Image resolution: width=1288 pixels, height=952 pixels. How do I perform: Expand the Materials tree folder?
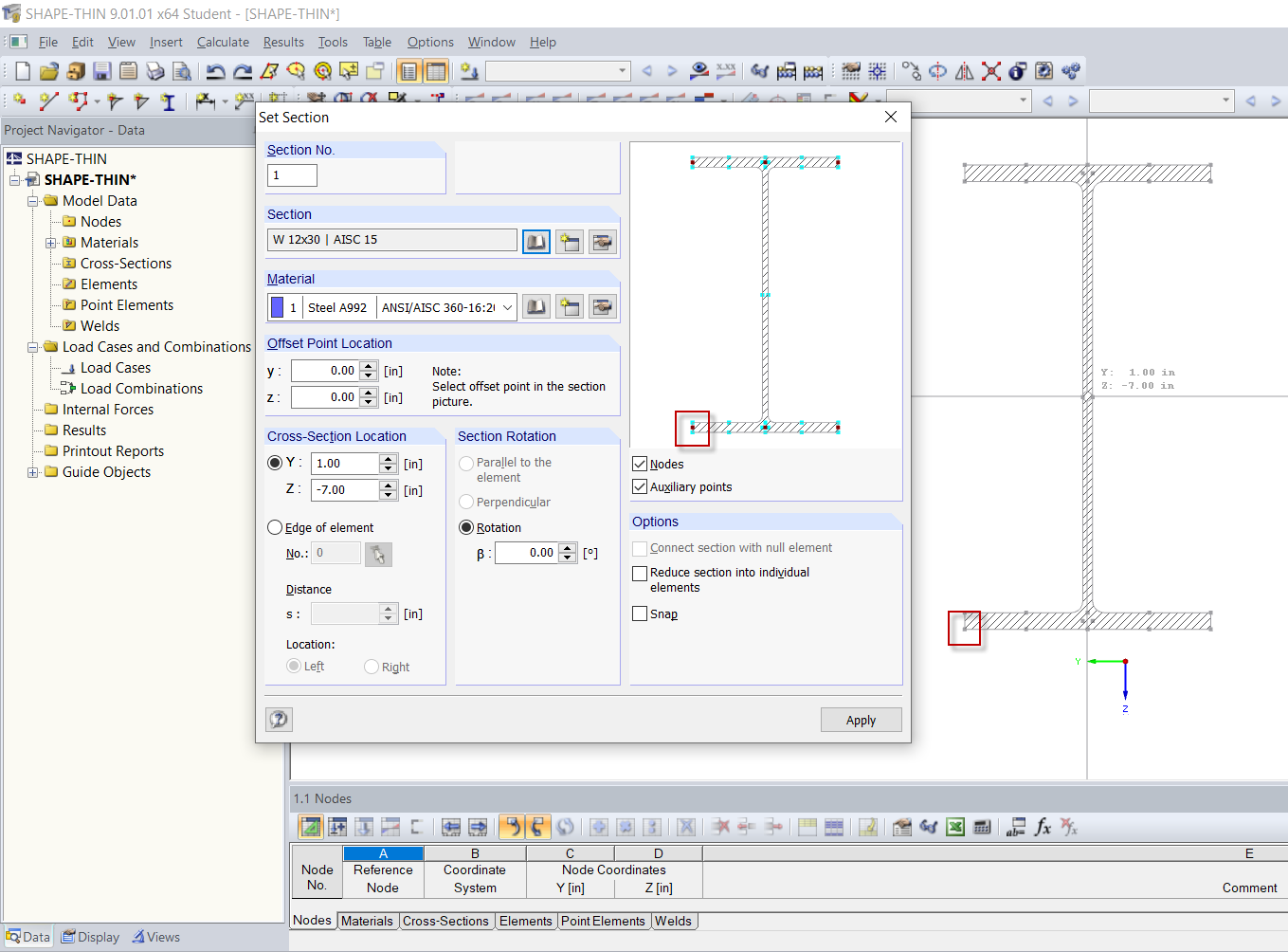coord(51,243)
